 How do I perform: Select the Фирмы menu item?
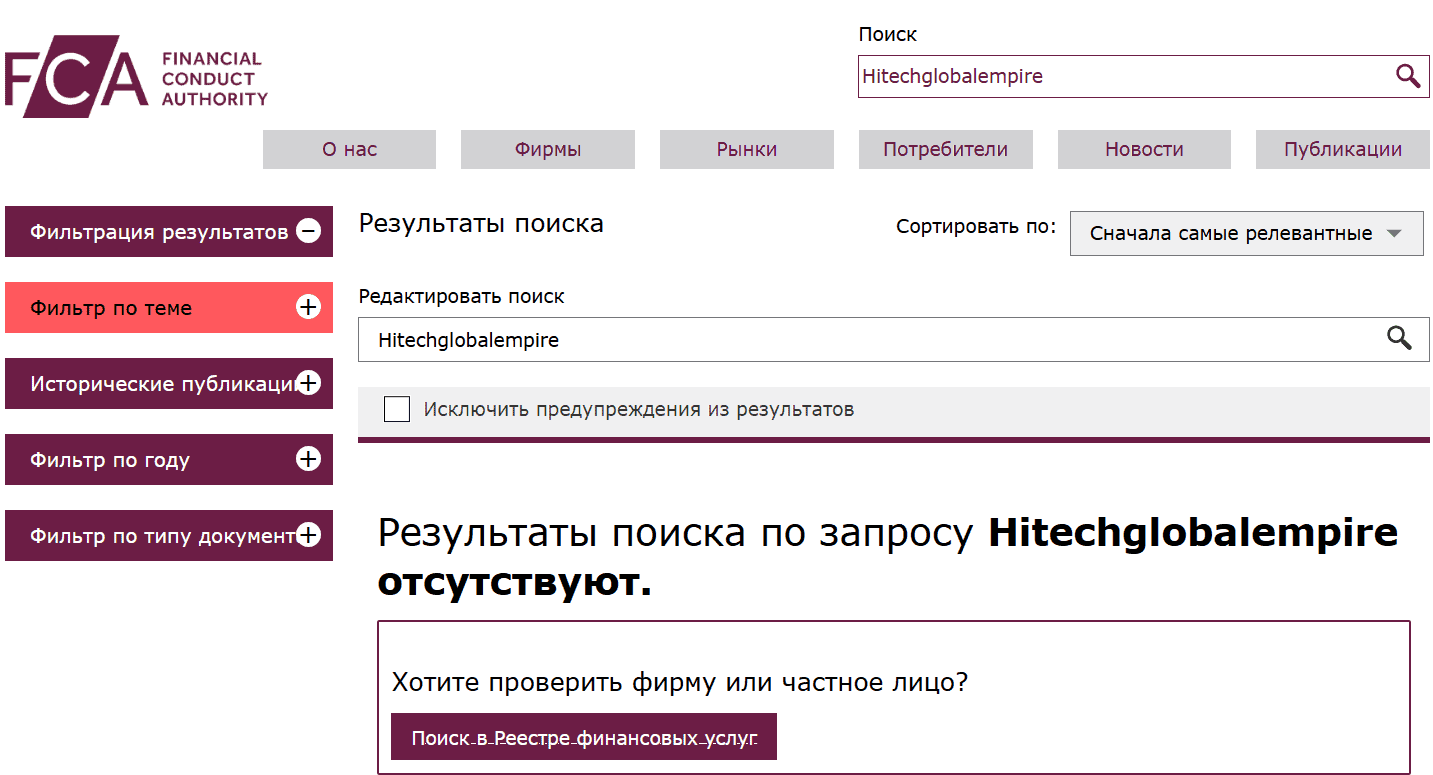pos(547,149)
